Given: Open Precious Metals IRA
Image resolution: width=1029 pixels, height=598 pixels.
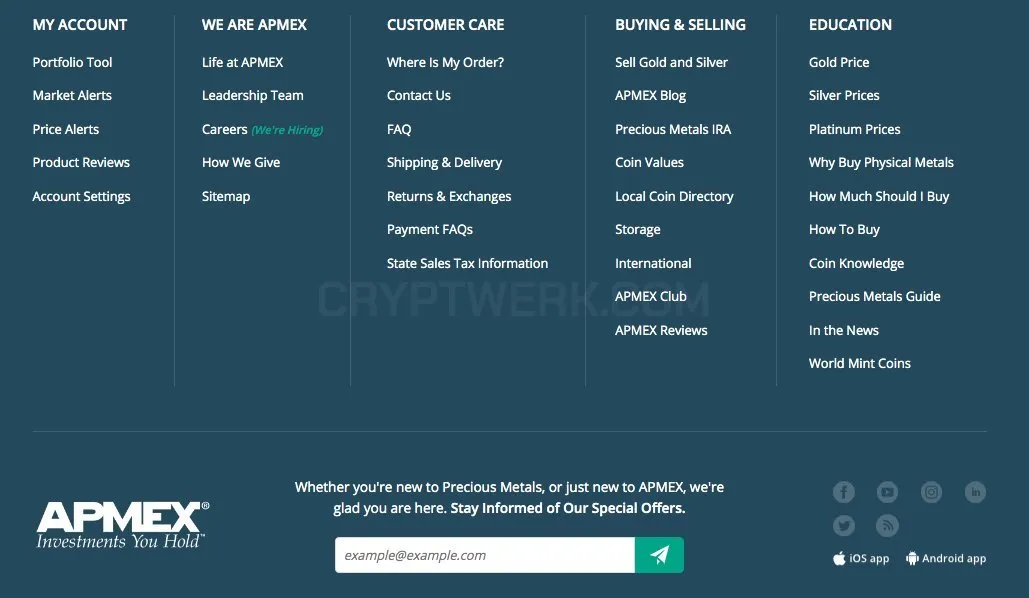Looking at the screenshot, I should (x=673, y=129).
